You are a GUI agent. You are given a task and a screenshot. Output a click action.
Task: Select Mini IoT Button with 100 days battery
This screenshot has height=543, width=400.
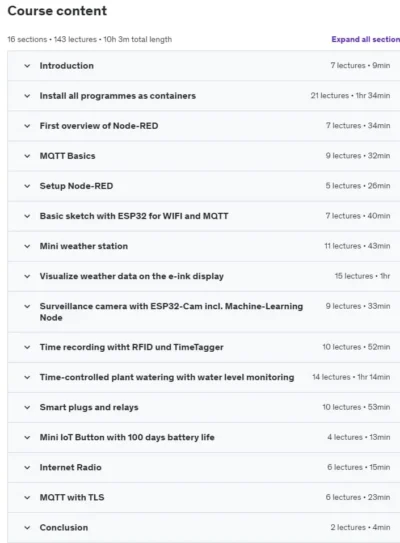(127, 437)
